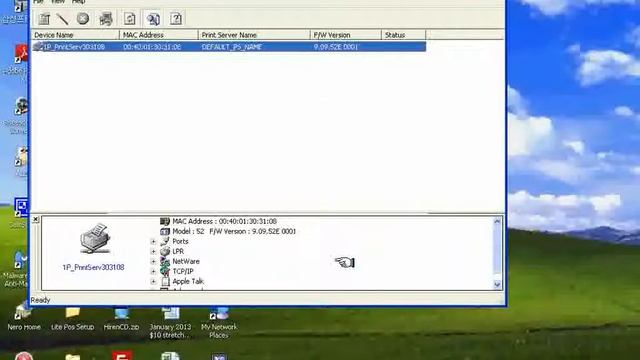Click the Ready status bar text

click(40, 300)
